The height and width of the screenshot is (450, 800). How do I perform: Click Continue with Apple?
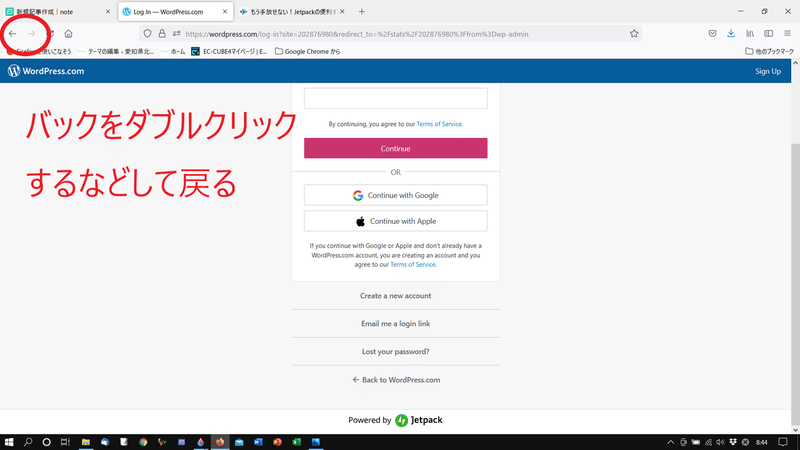[395, 221]
